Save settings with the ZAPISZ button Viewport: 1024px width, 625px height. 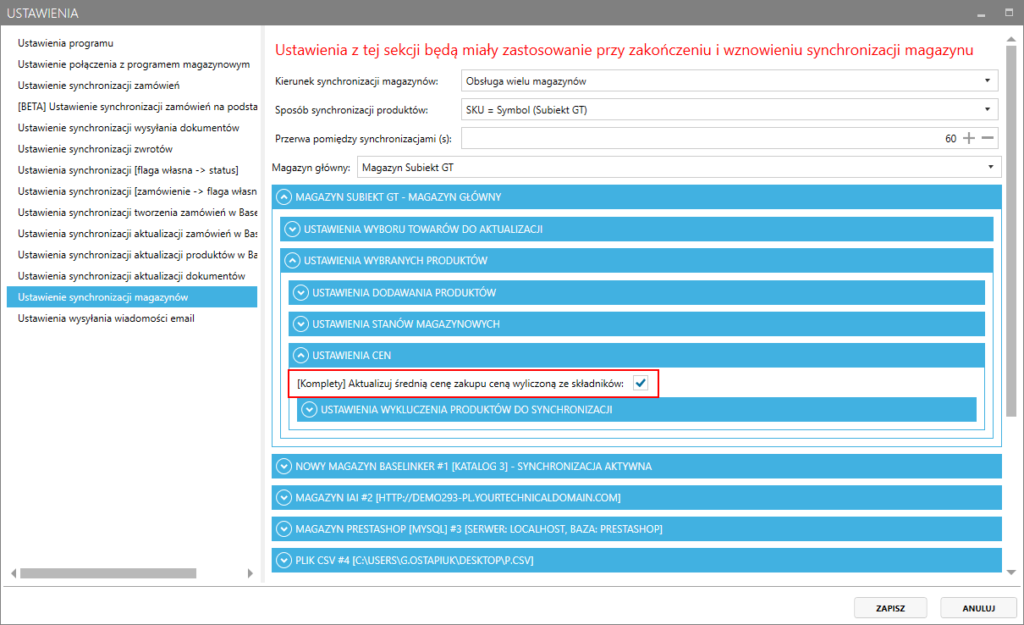pos(890,608)
